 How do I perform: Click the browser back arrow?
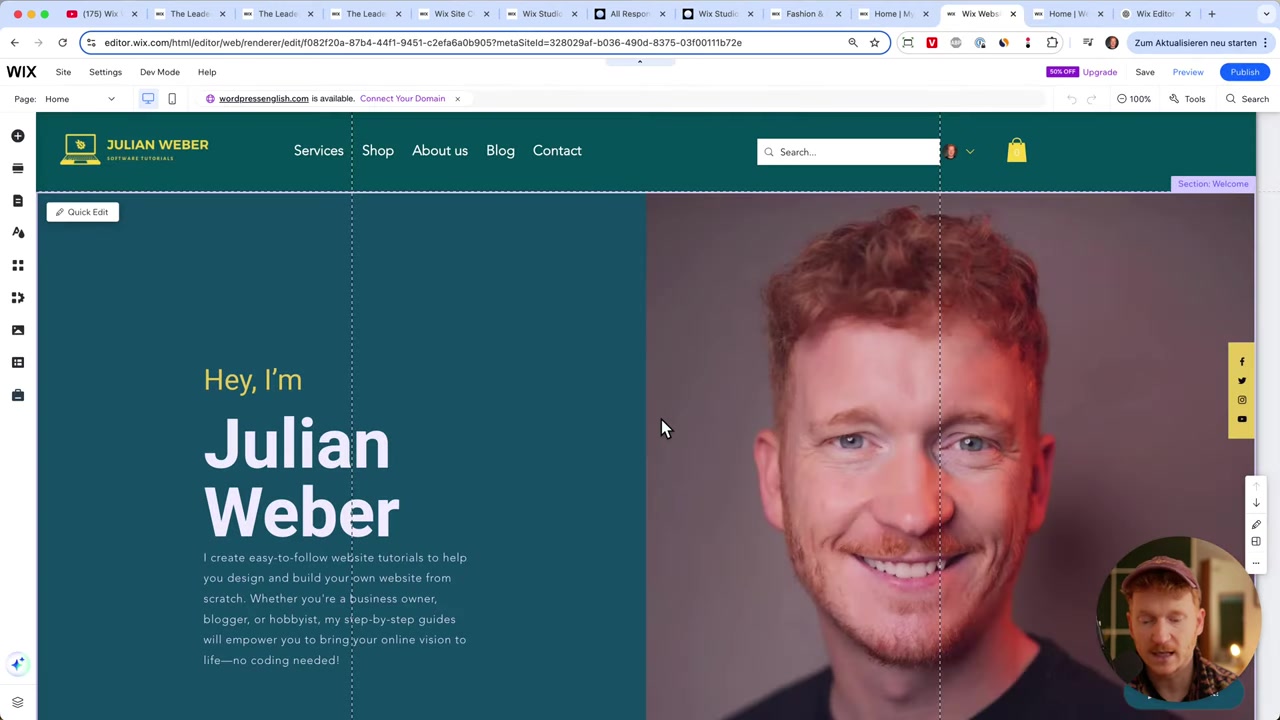14,43
